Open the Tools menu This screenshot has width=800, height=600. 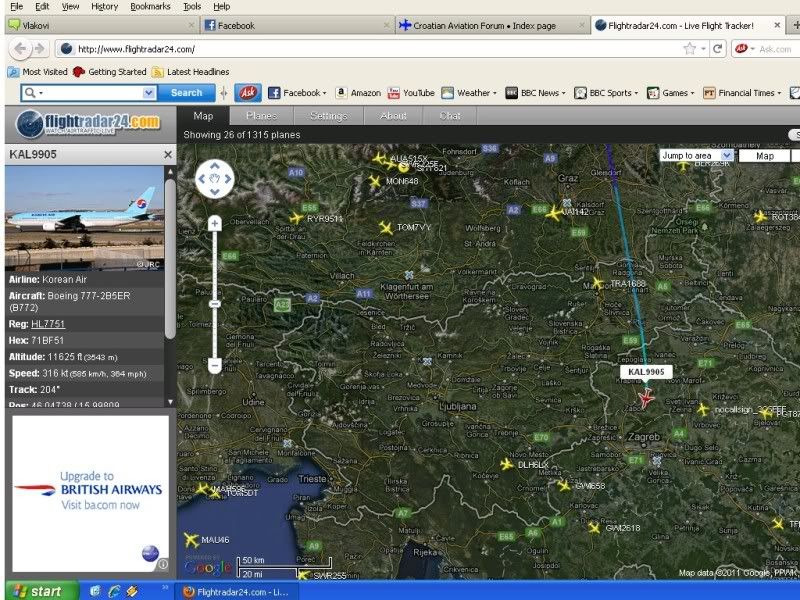192,6
